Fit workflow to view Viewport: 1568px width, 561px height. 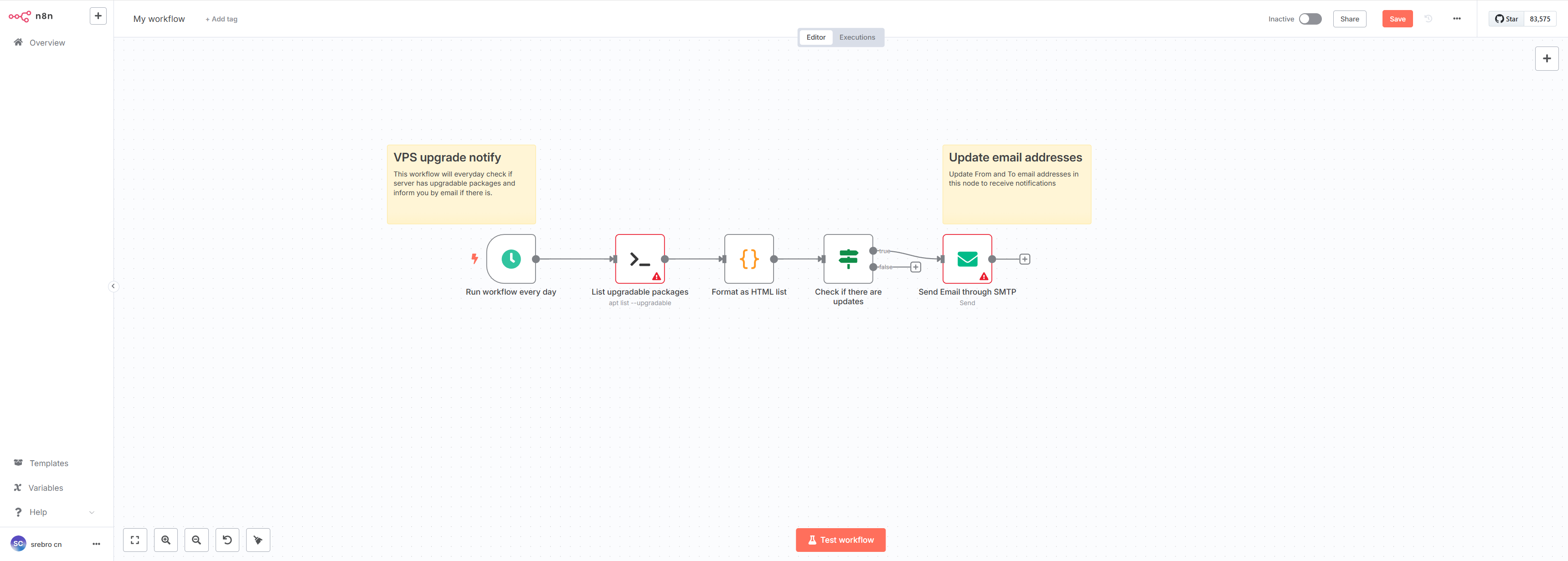pyautogui.click(x=135, y=540)
